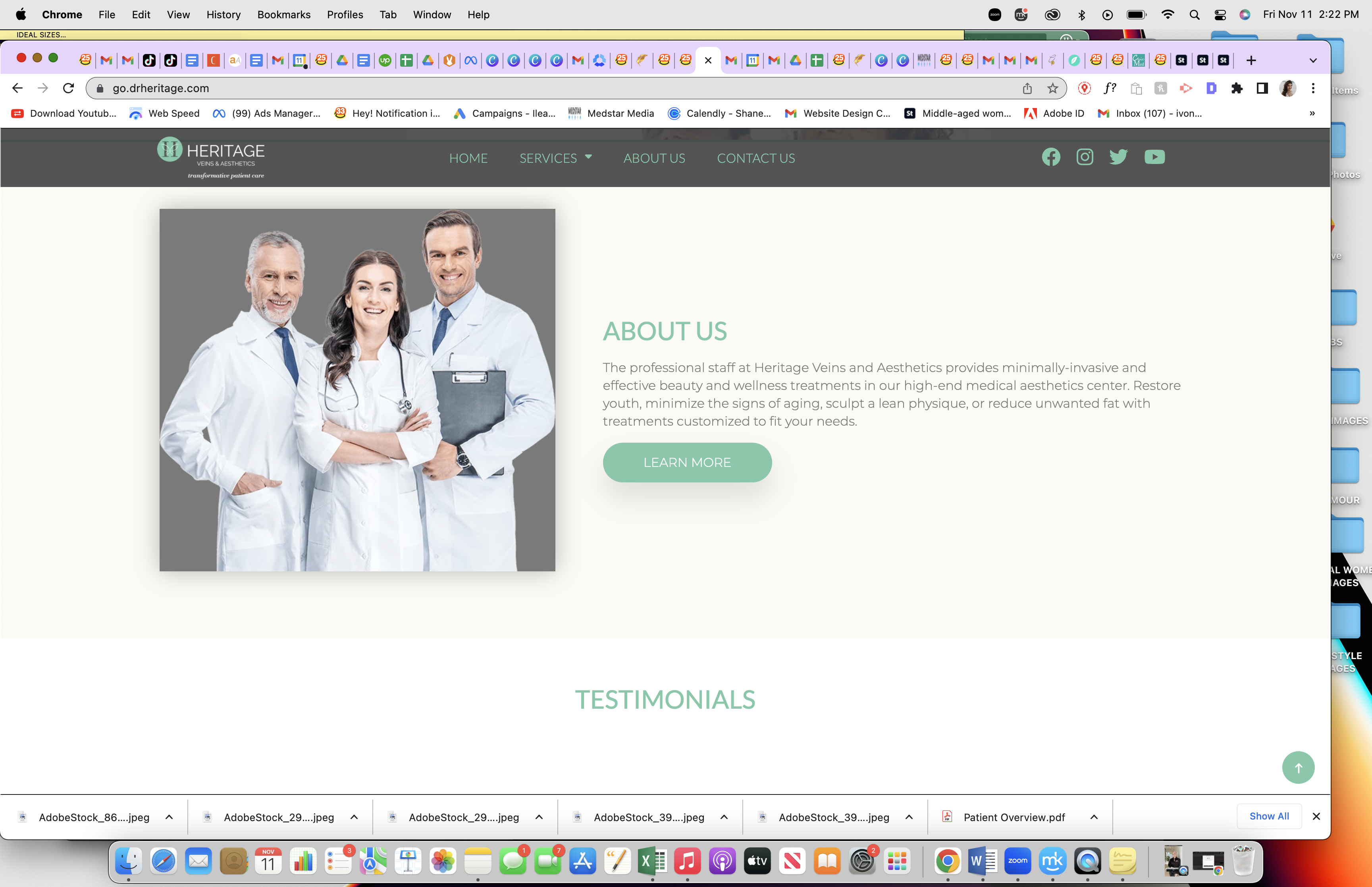Open the Facebook social icon
The height and width of the screenshot is (887, 1372).
coord(1051,157)
